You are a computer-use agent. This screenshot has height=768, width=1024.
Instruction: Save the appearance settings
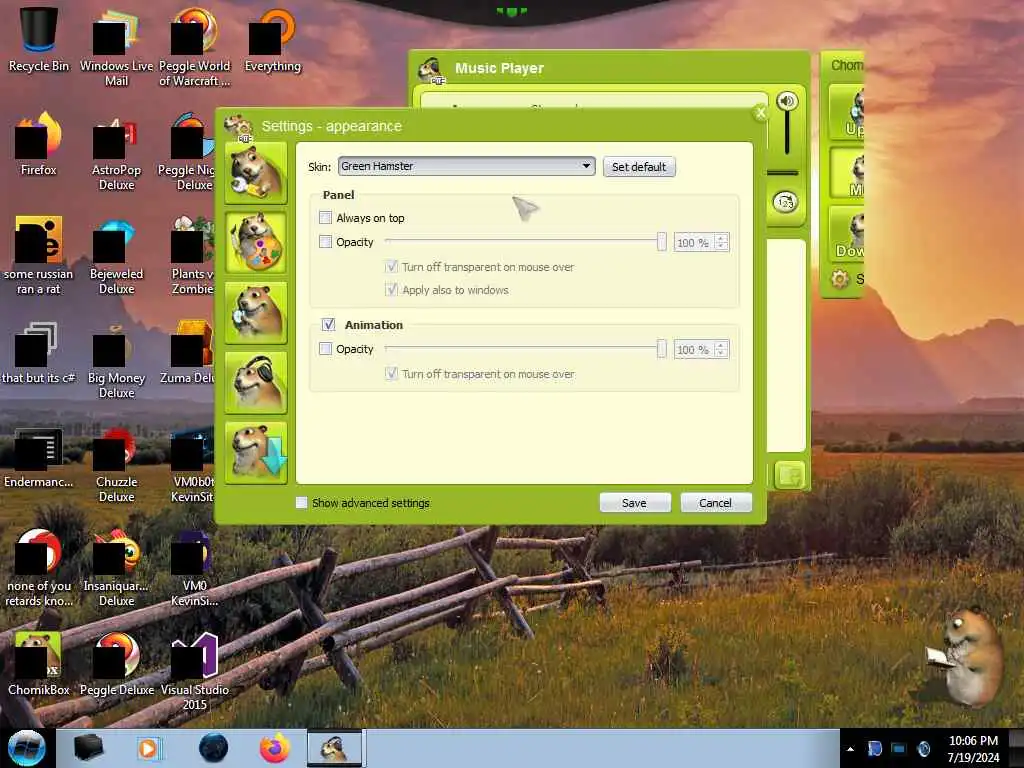635,503
